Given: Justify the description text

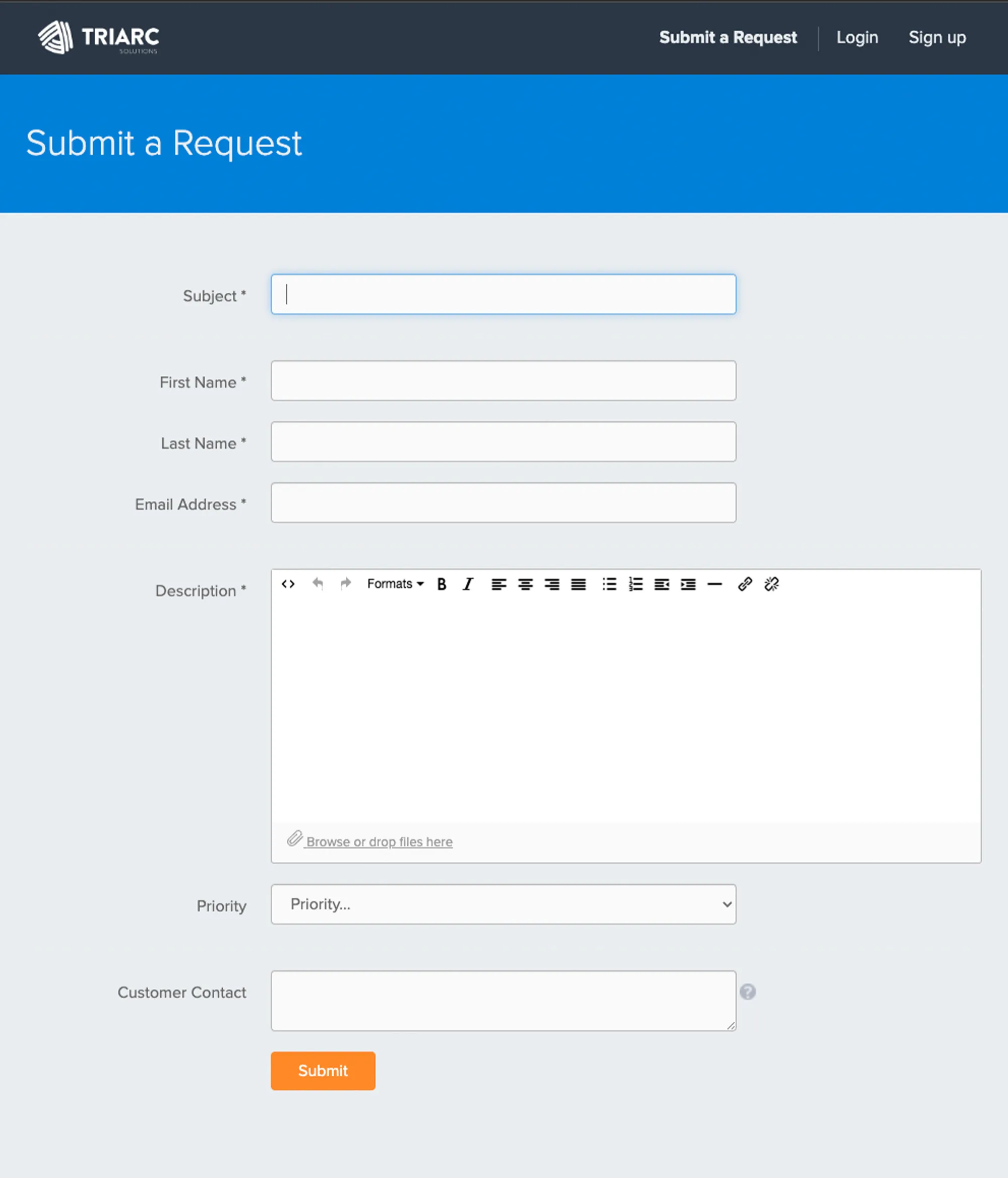Looking at the screenshot, I should click(578, 584).
